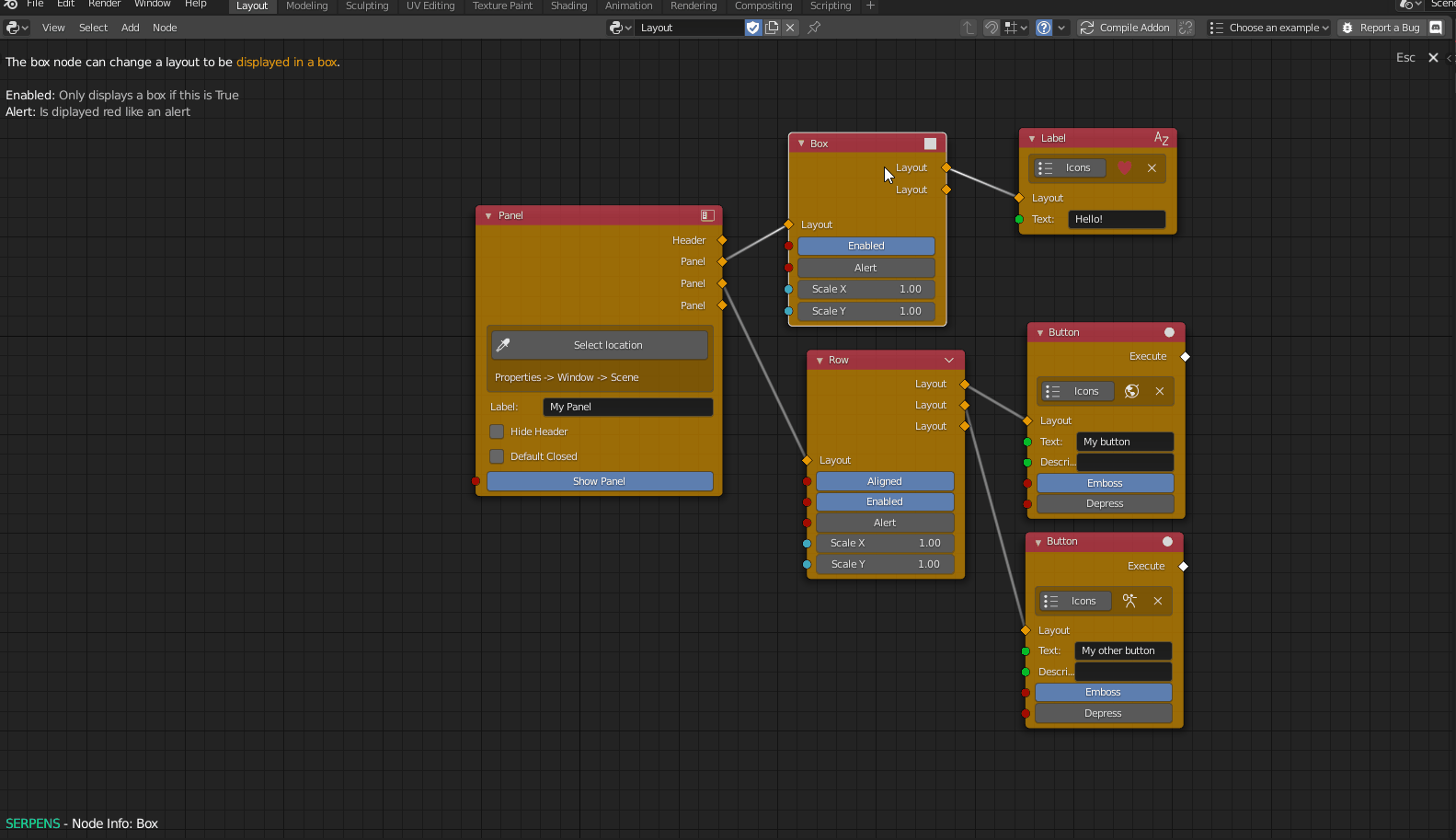The image size is (1456, 840).
Task: Open the Add menu
Action: [x=131, y=28]
